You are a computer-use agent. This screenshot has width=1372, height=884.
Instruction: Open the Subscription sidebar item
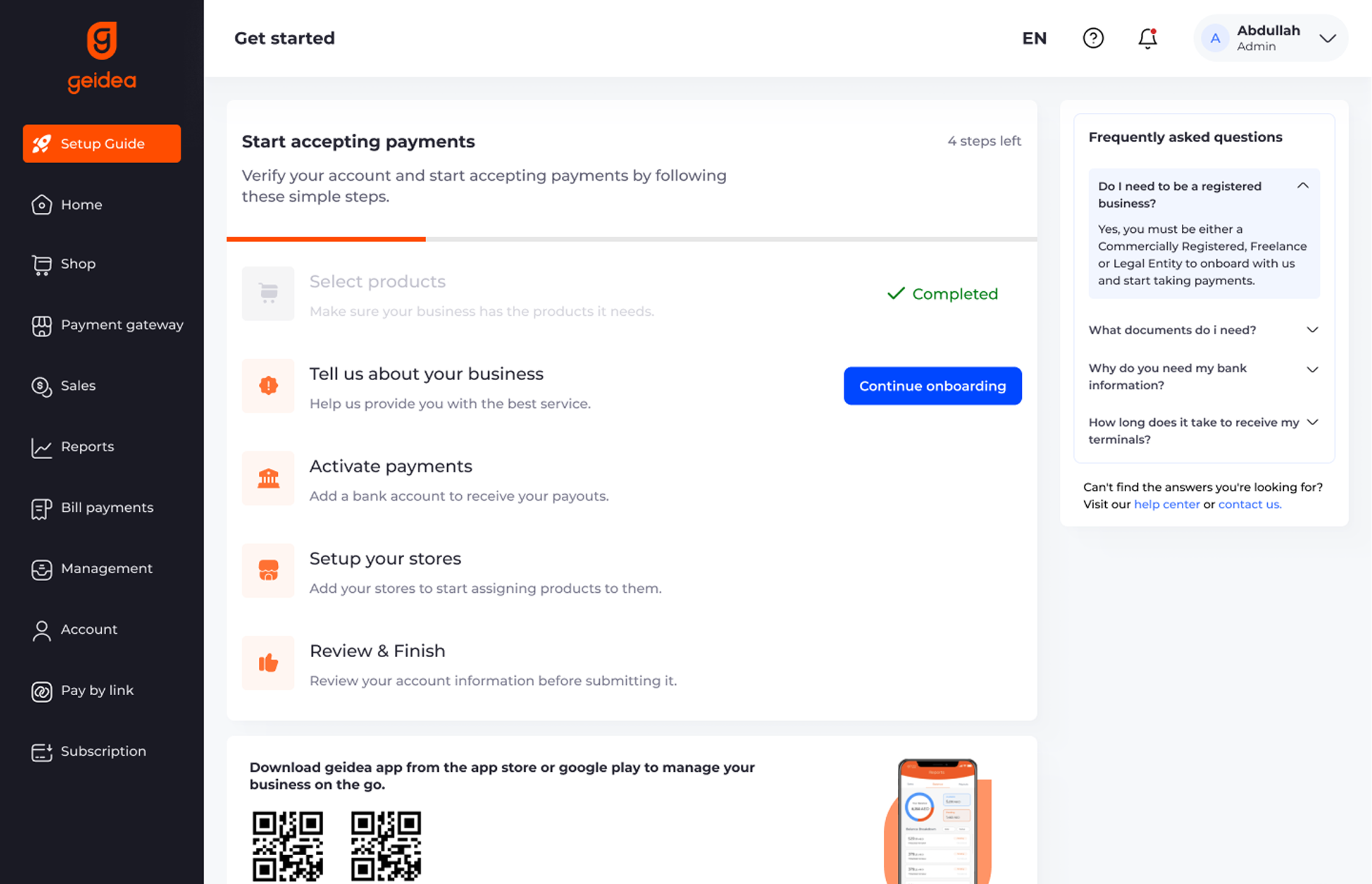[x=103, y=751]
